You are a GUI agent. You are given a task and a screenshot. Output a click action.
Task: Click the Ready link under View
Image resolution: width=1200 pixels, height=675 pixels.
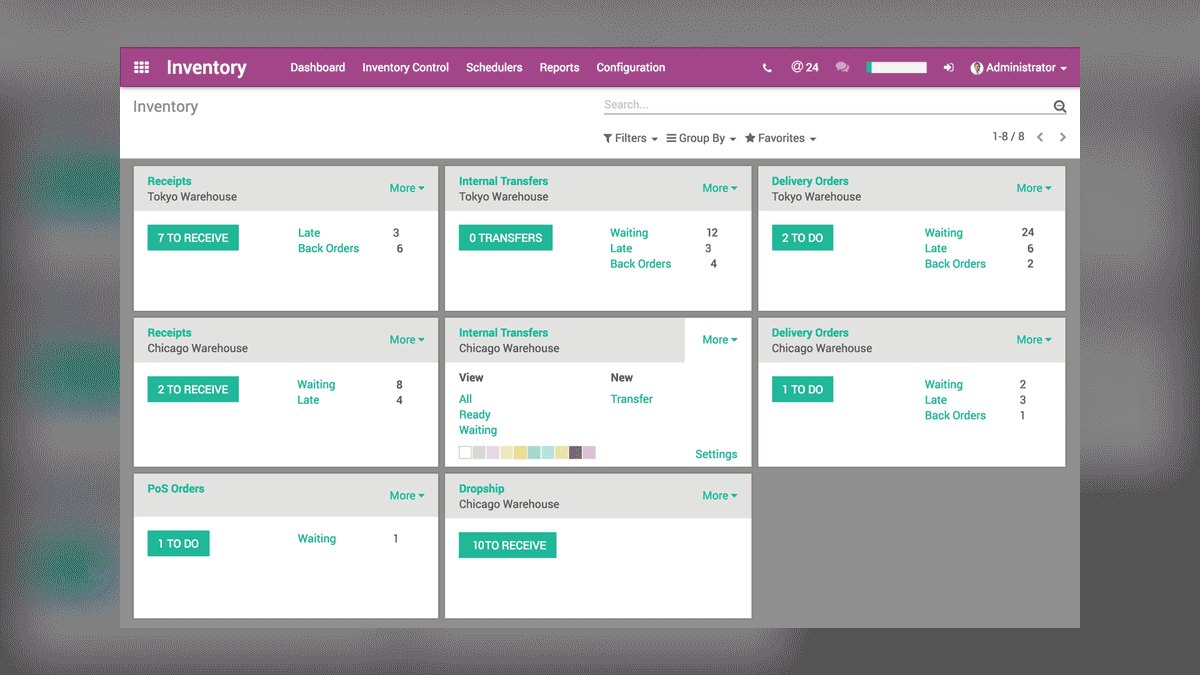click(475, 415)
